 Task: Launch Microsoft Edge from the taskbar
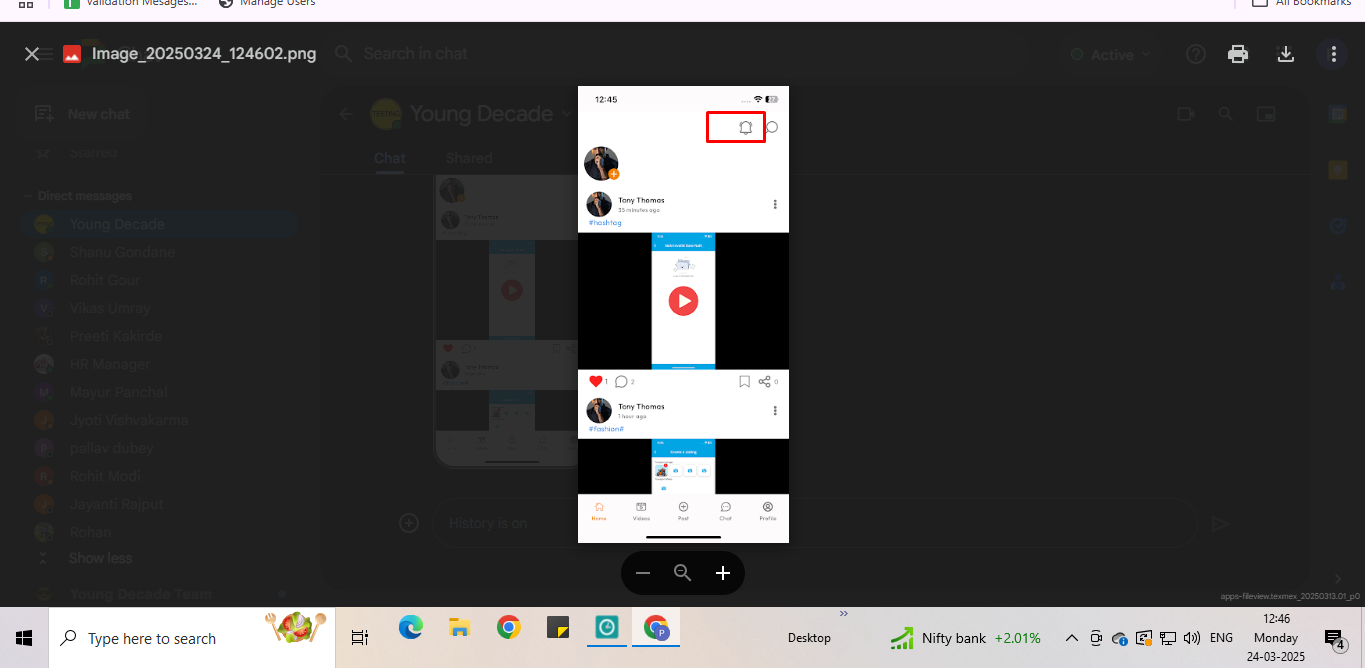[410, 628]
